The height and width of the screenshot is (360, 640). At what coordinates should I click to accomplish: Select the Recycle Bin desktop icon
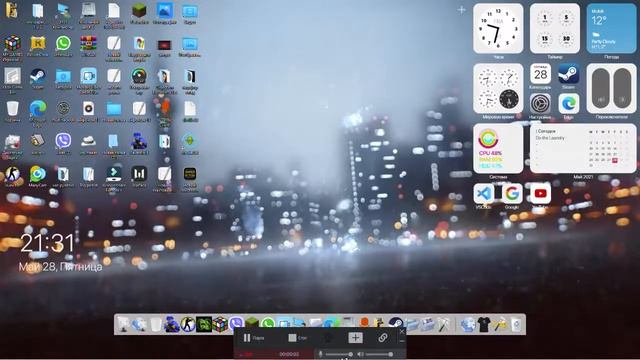[12, 109]
